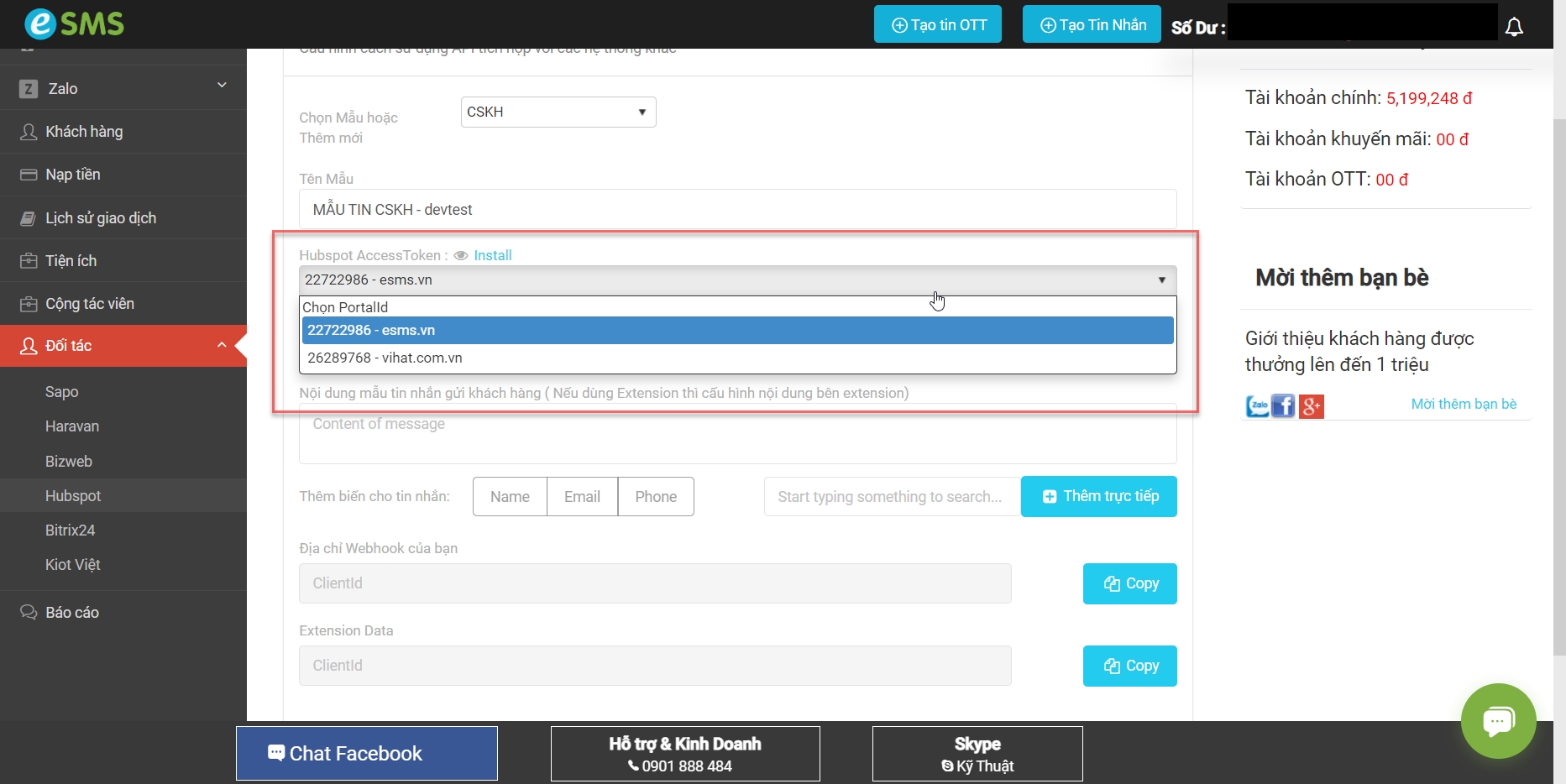This screenshot has width=1566, height=784.
Task: Click the Install link
Action: [x=492, y=255]
